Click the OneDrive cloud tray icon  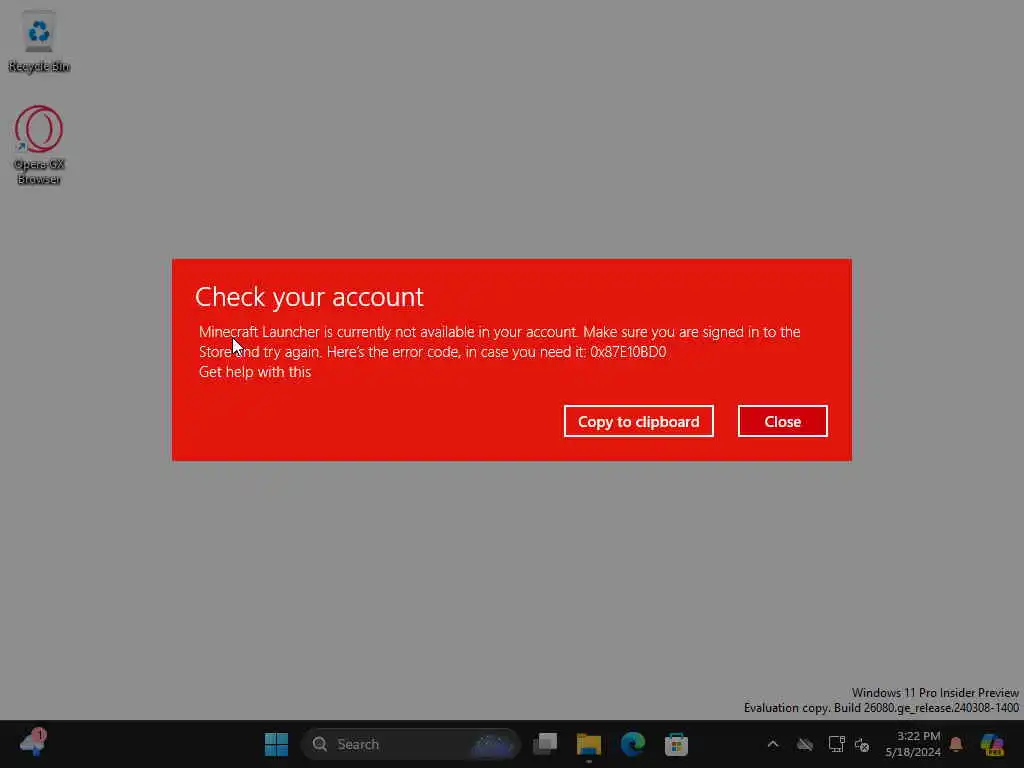(x=805, y=744)
